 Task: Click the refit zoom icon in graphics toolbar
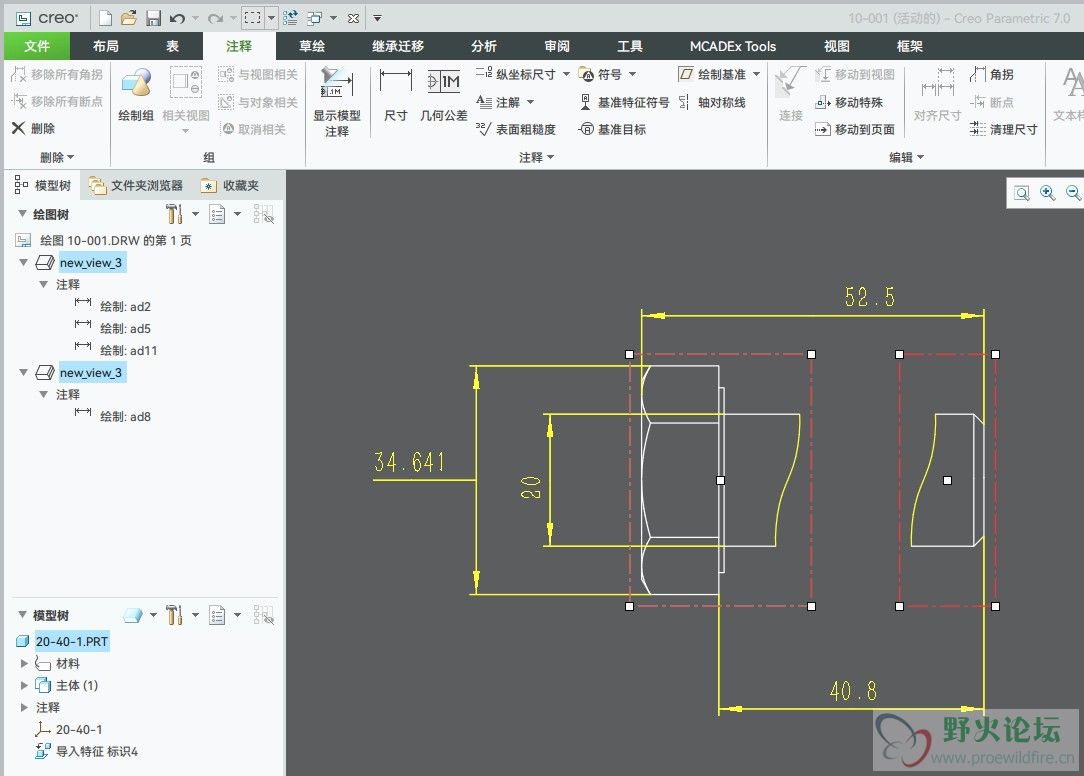(1022, 193)
